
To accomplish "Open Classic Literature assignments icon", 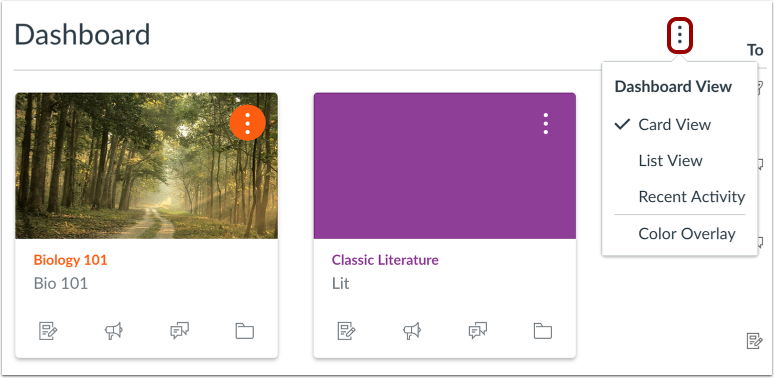I will point(347,331).
